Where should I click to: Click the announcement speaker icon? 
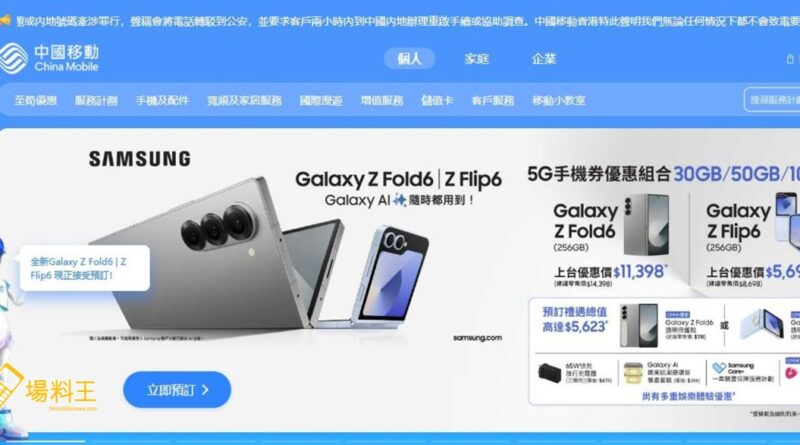5,20
